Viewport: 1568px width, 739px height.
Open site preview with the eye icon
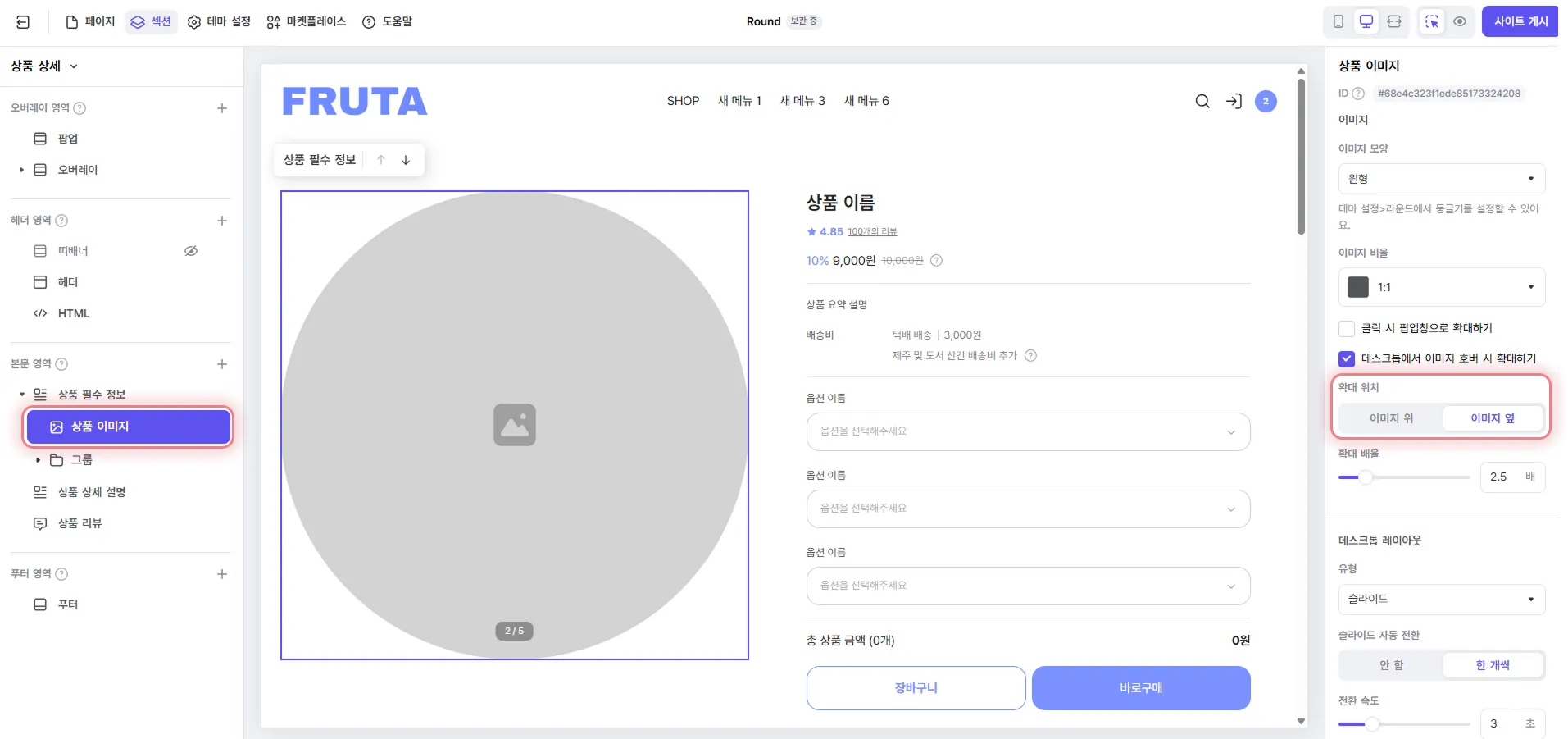[1460, 21]
